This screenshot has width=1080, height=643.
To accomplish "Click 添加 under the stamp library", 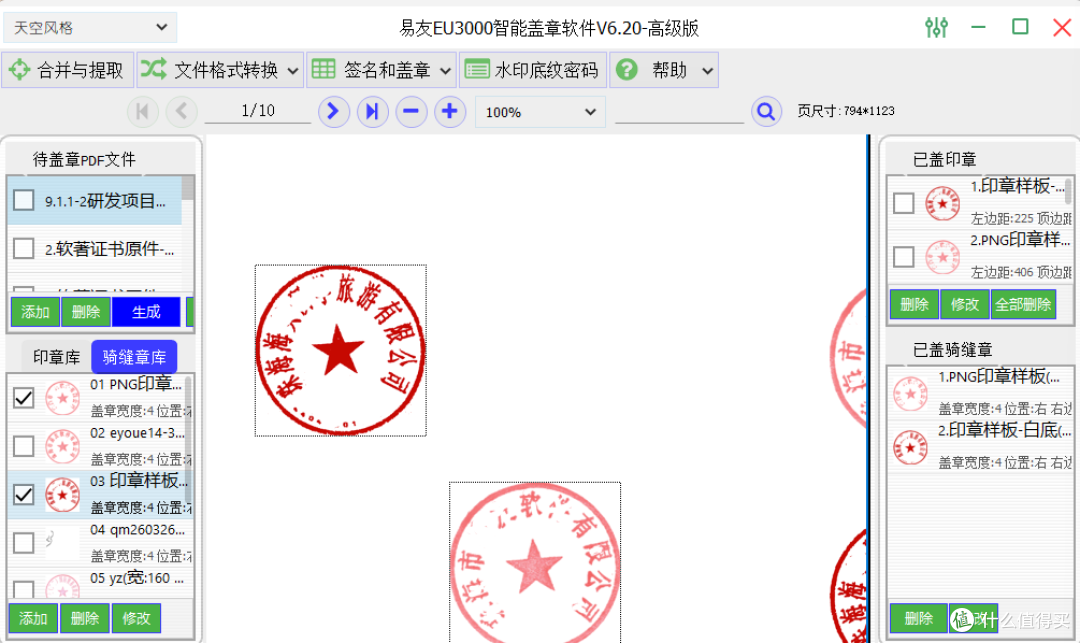I will [33, 618].
